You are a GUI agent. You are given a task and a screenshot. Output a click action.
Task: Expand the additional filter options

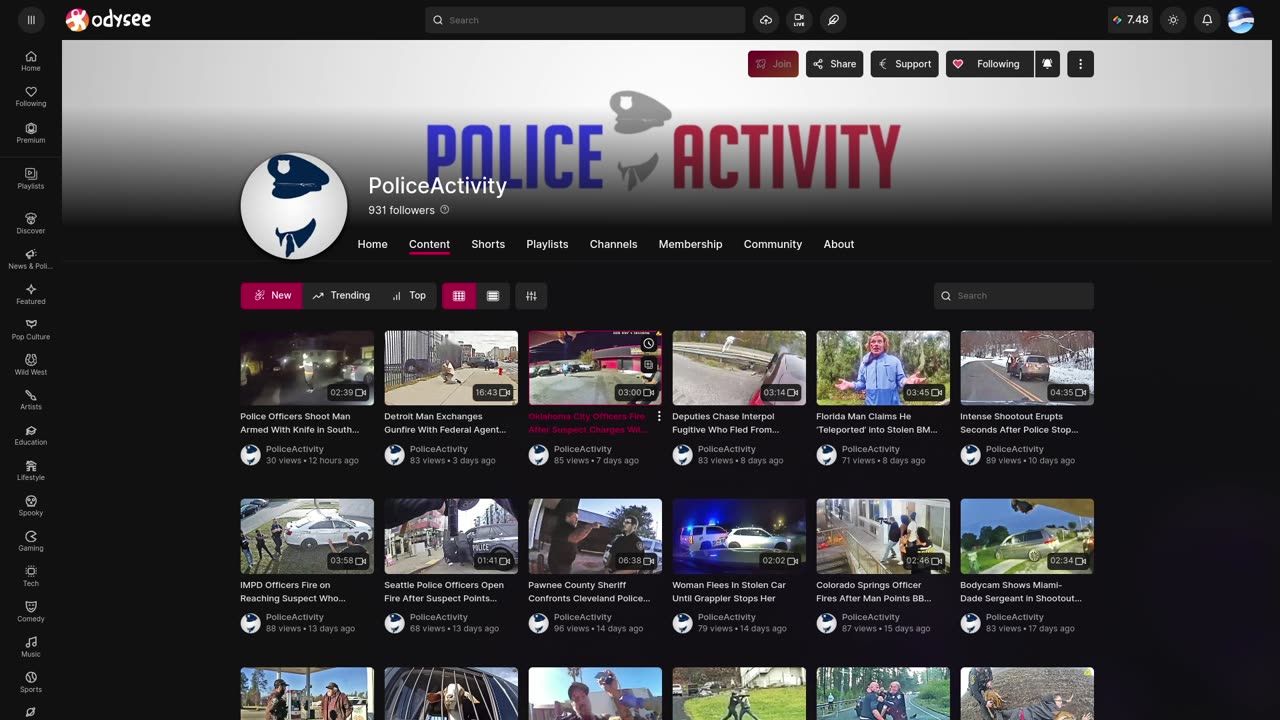(x=531, y=296)
